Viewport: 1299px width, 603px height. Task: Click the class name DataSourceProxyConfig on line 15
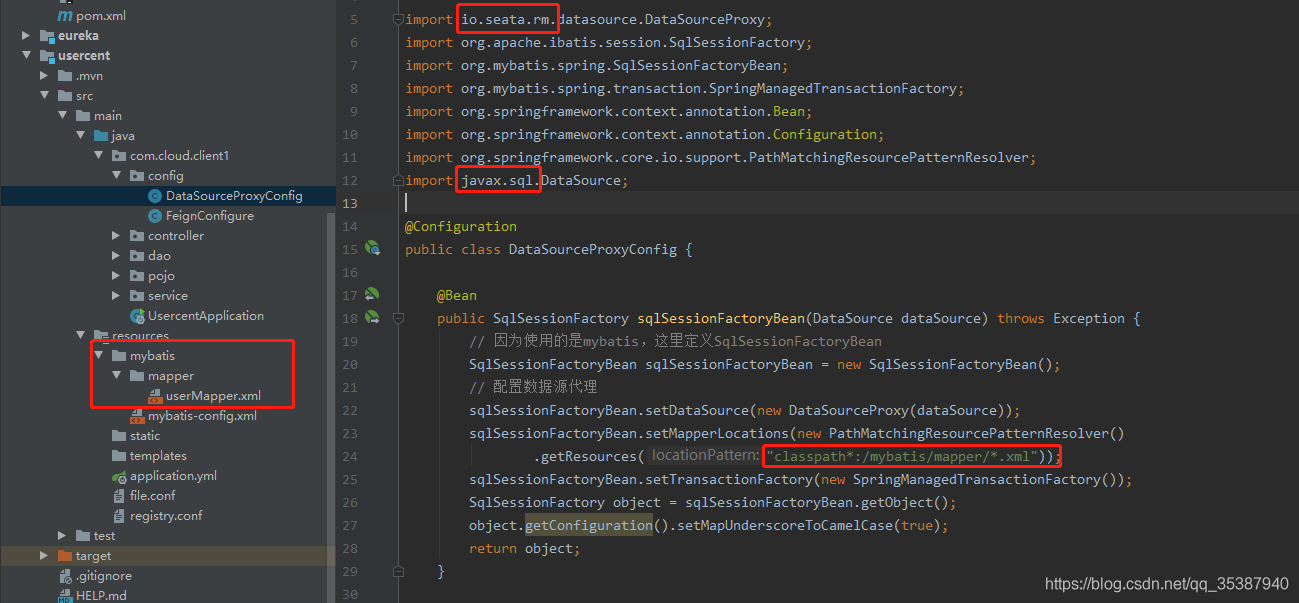tap(593, 249)
